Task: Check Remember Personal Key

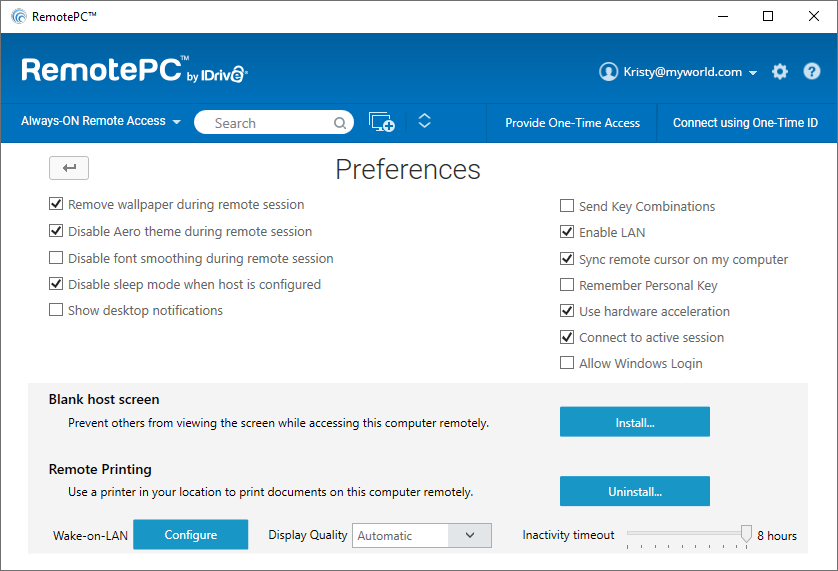Action: 567,285
